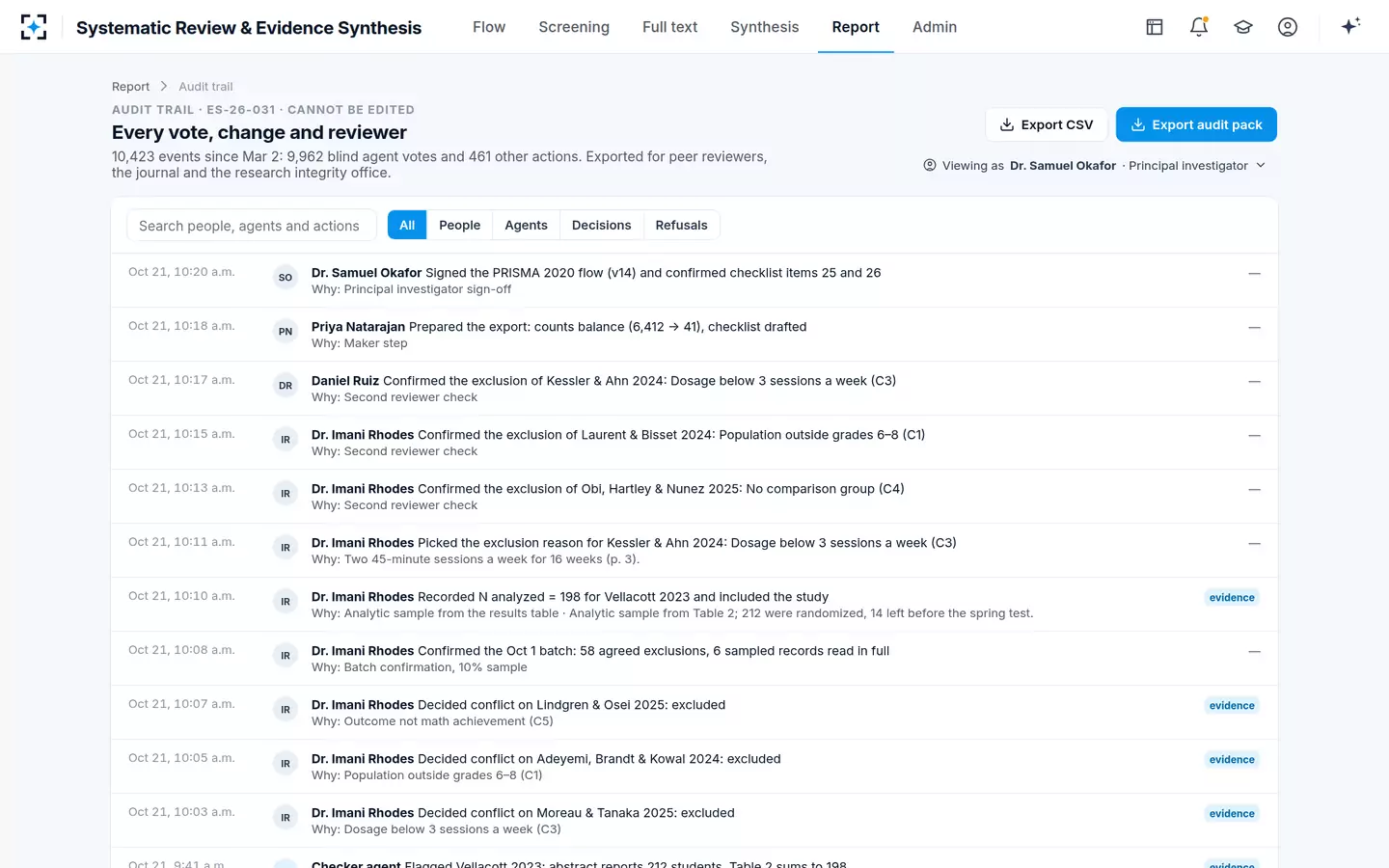Open the Admin tab

[935, 27]
